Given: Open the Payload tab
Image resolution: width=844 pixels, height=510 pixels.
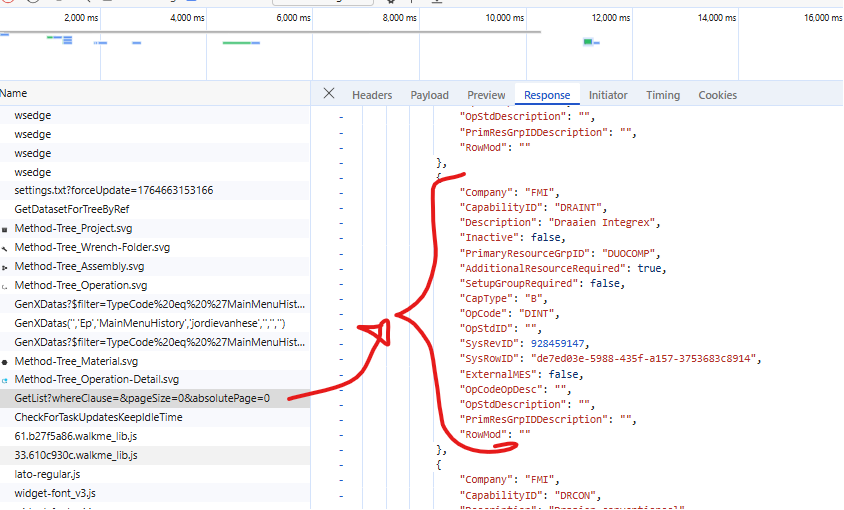Looking at the screenshot, I should 429,95.
